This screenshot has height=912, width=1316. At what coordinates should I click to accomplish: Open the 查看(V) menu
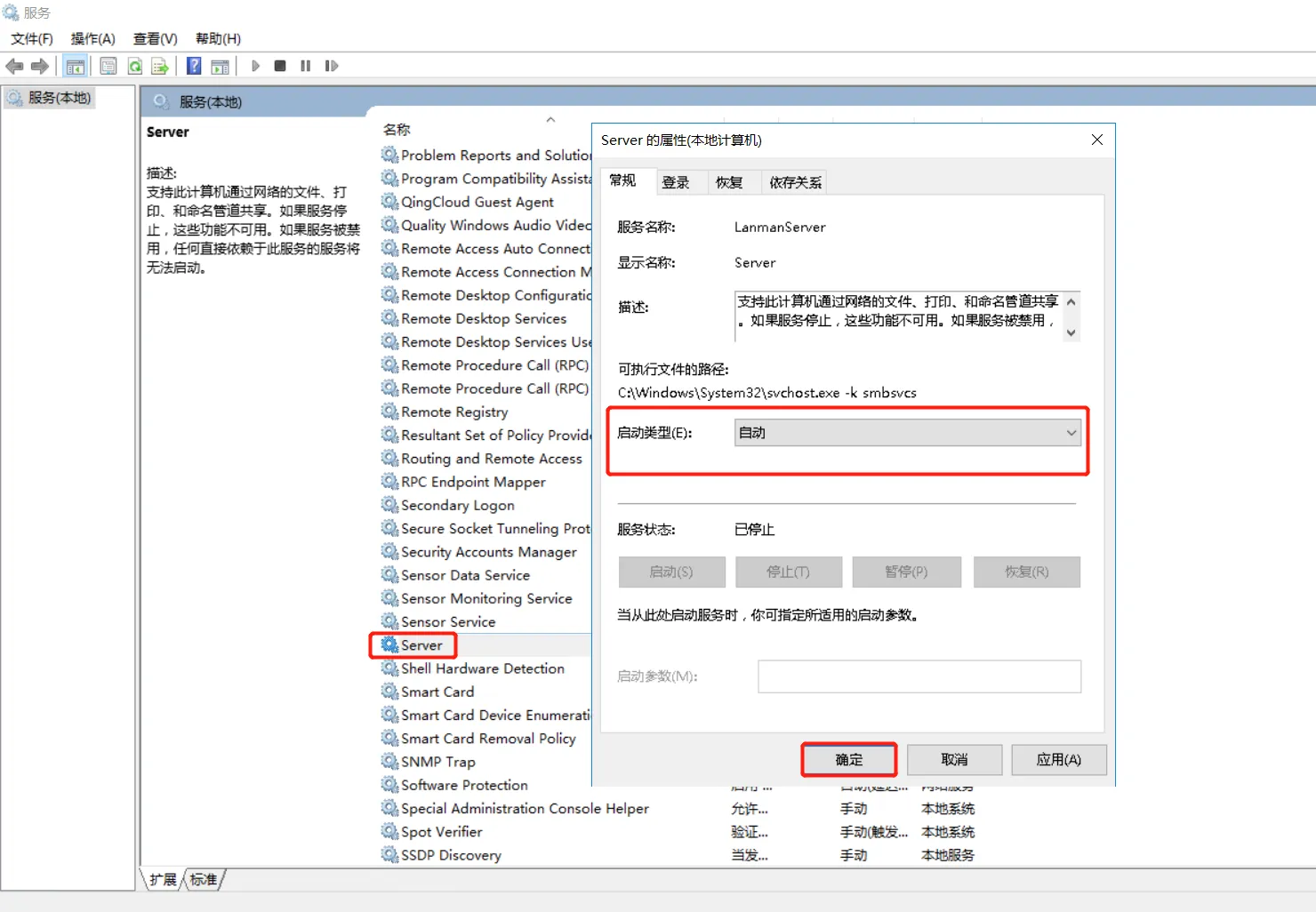point(156,38)
